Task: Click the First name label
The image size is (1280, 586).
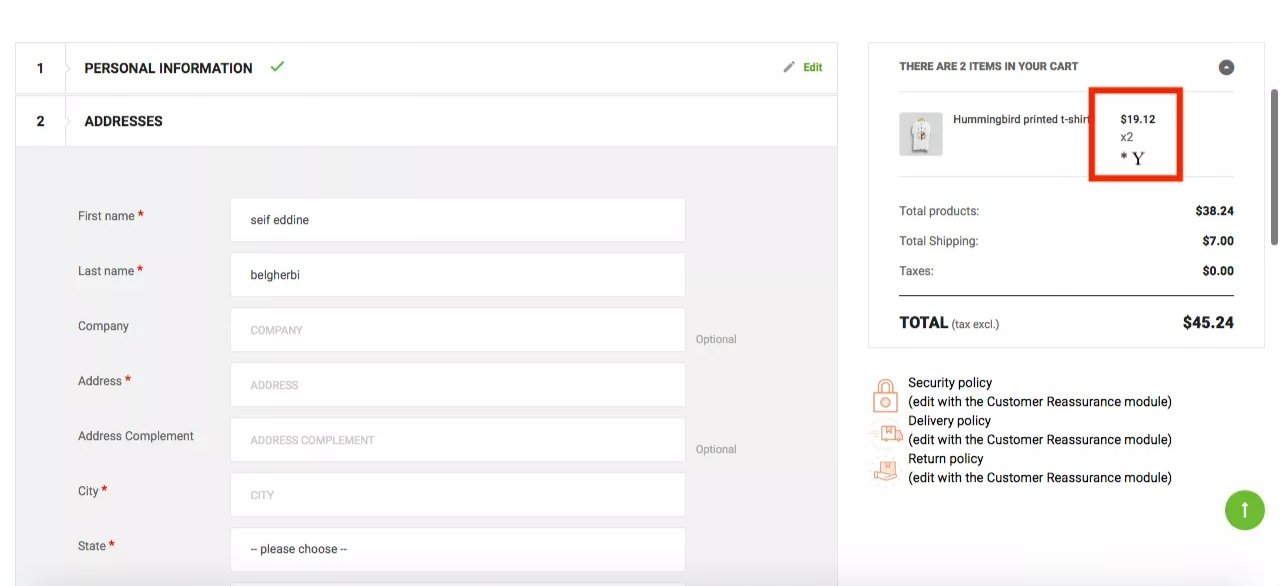Action: pos(106,216)
